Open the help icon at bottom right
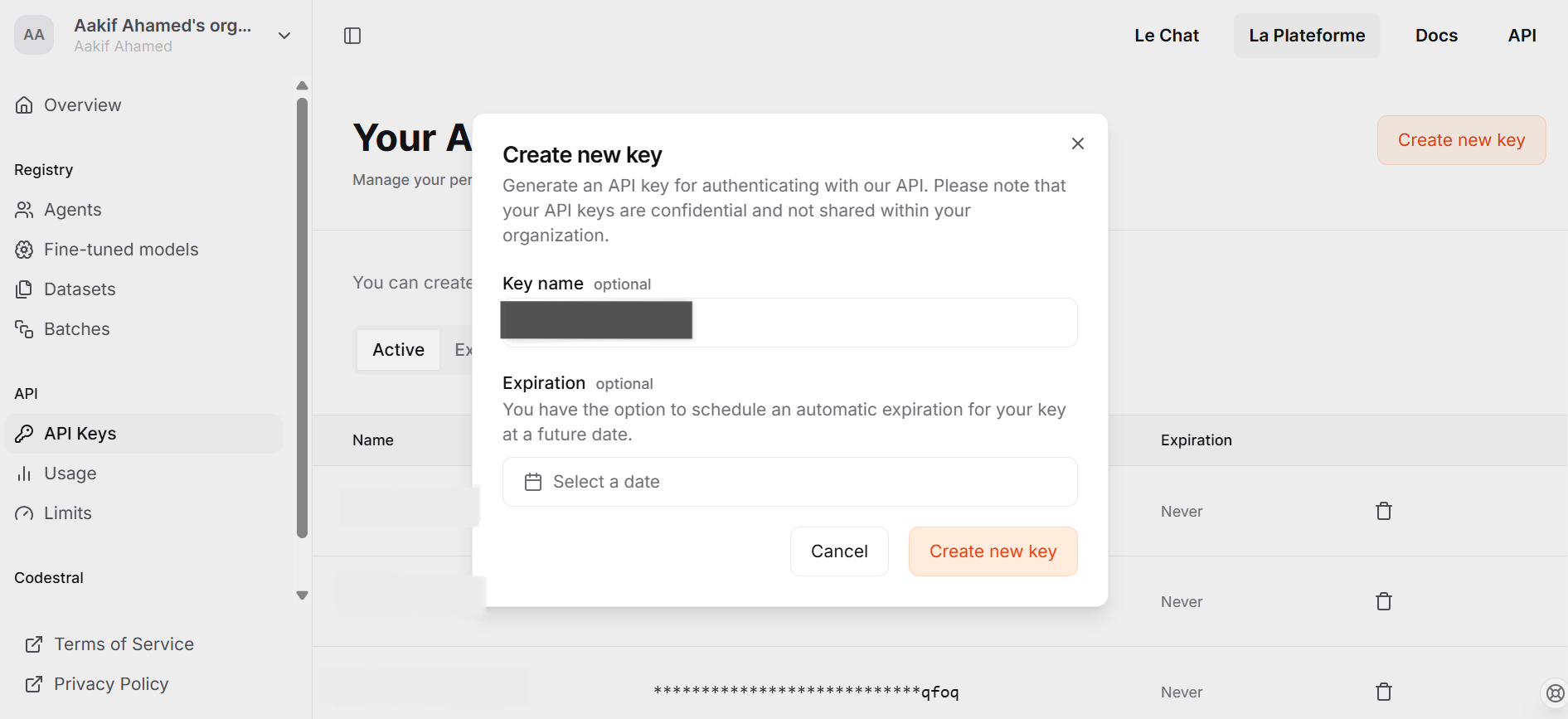This screenshot has height=719, width=1568. [x=1551, y=693]
